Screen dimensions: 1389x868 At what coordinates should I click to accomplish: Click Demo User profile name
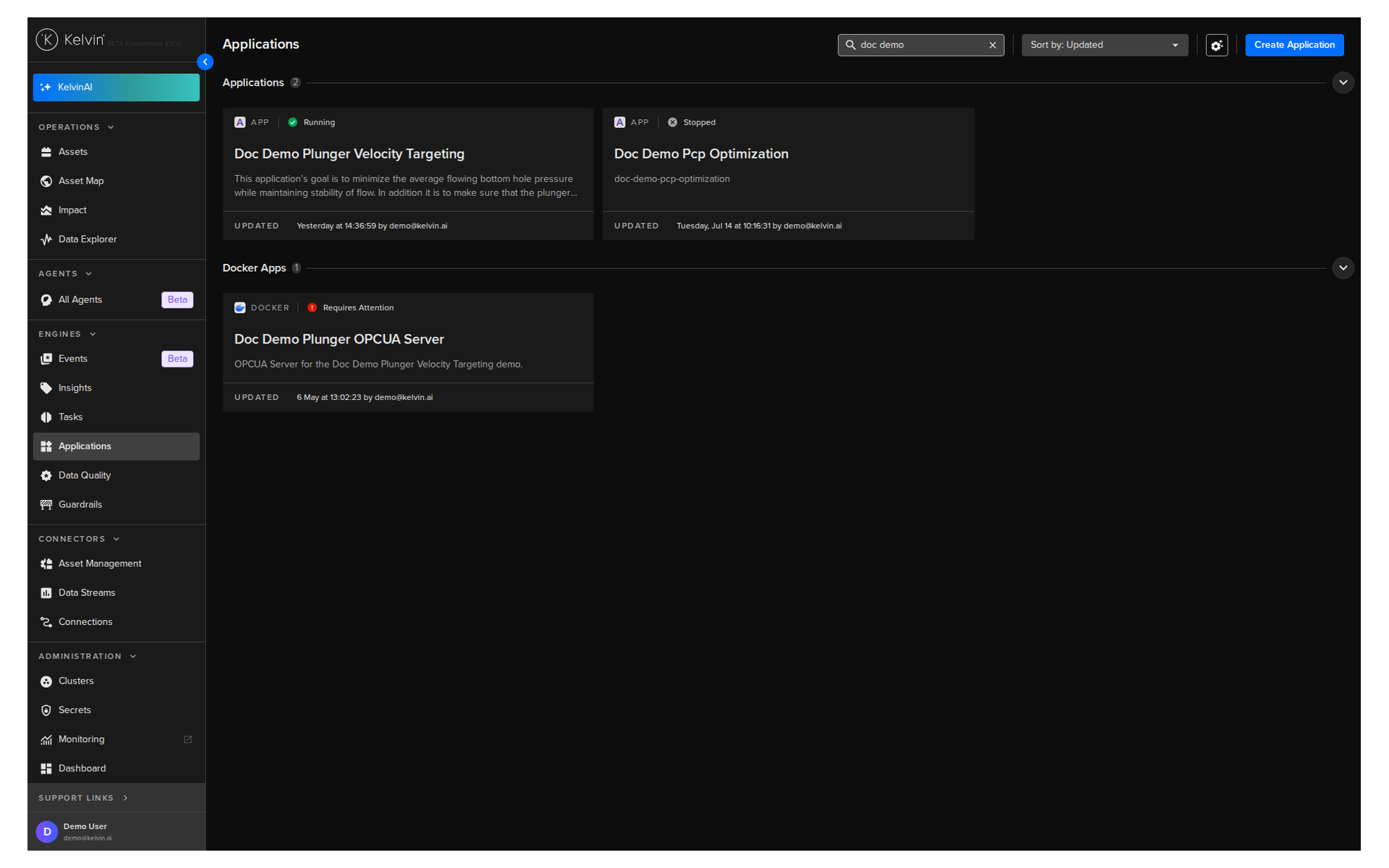coord(85,827)
